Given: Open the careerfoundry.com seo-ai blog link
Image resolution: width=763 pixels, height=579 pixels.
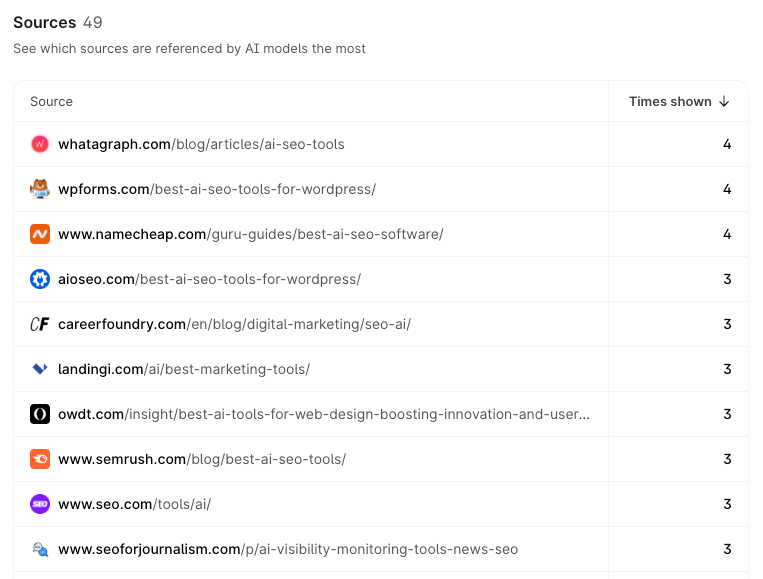Looking at the screenshot, I should click(x=234, y=324).
